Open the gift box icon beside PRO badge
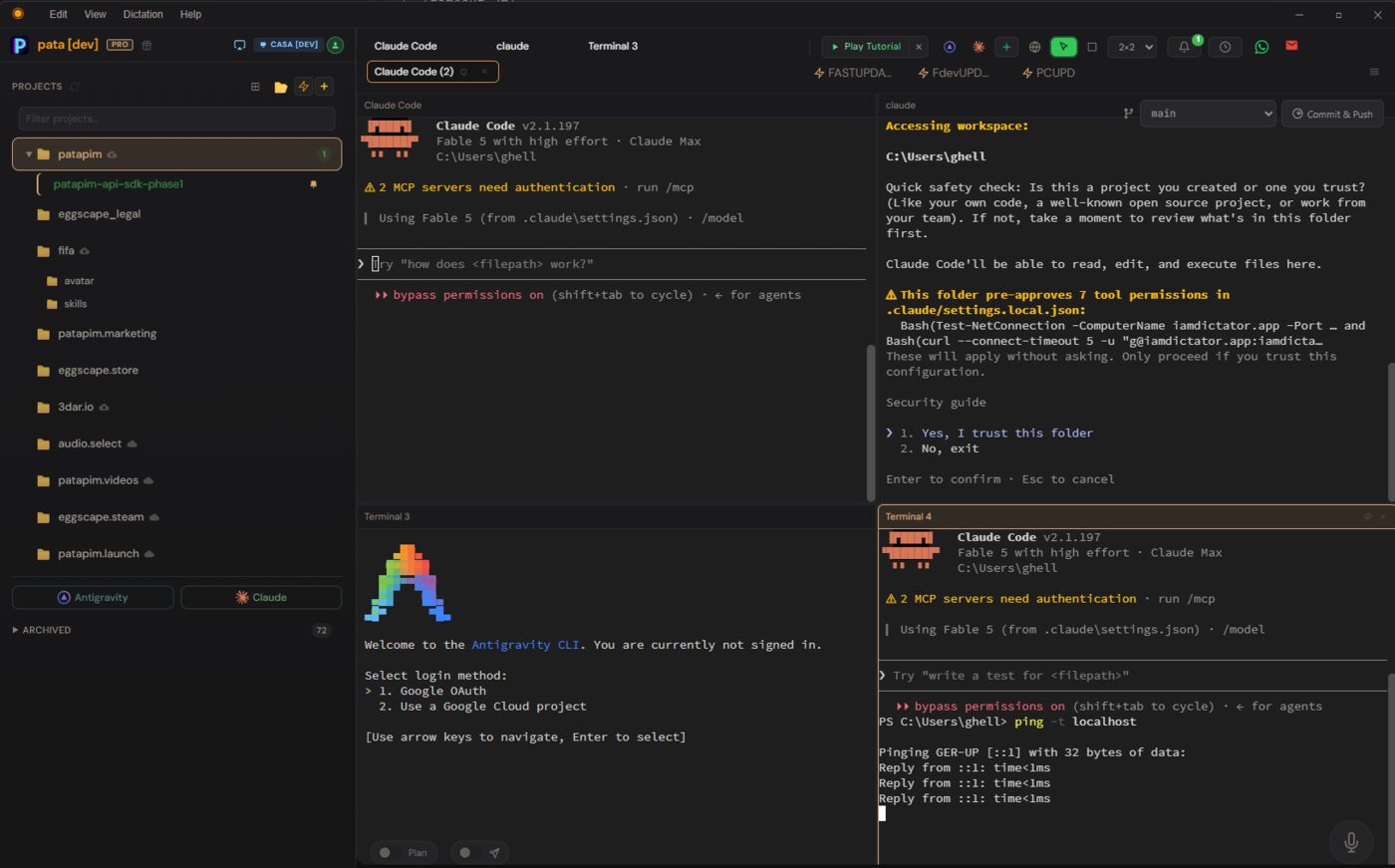 pyautogui.click(x=146, y=45)
